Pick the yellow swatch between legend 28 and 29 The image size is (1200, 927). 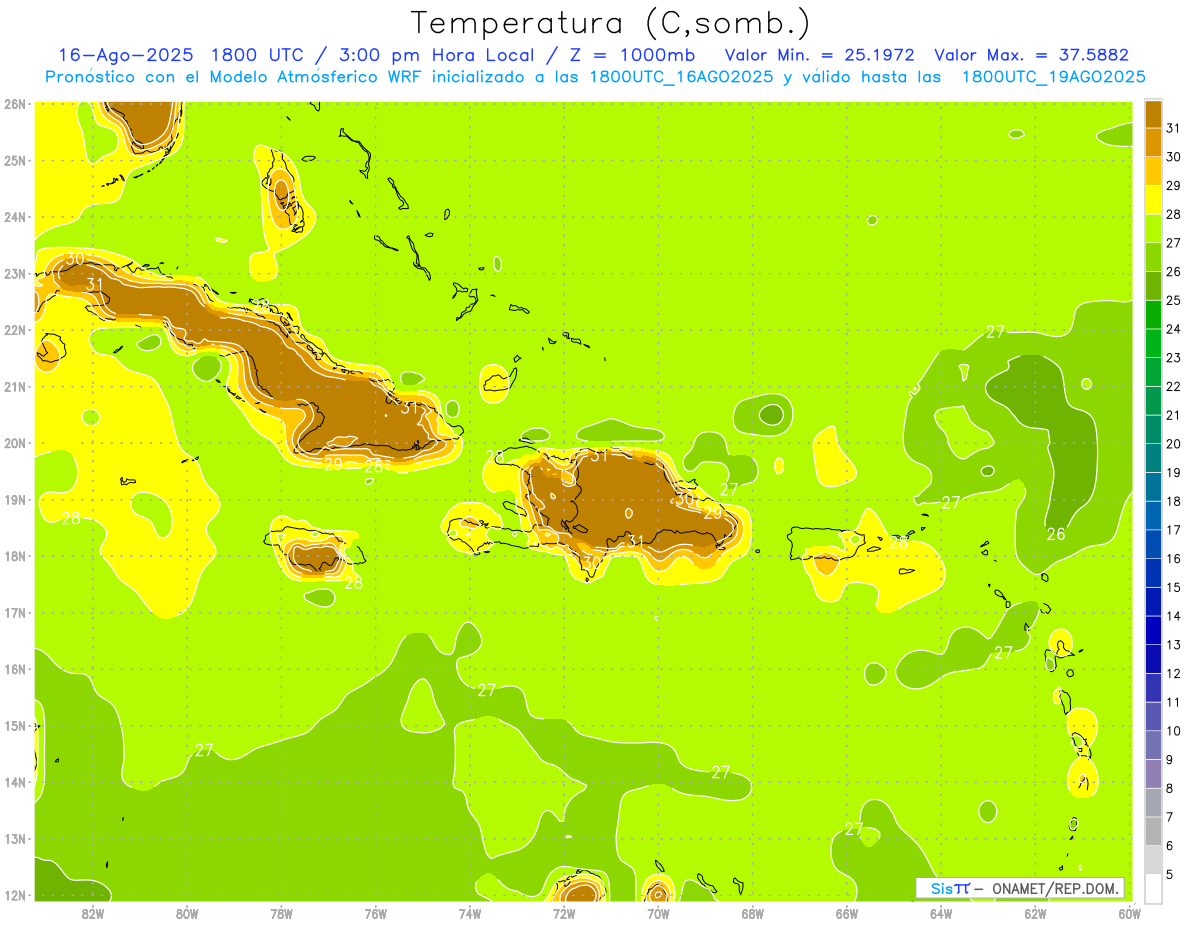[1153, 199]
